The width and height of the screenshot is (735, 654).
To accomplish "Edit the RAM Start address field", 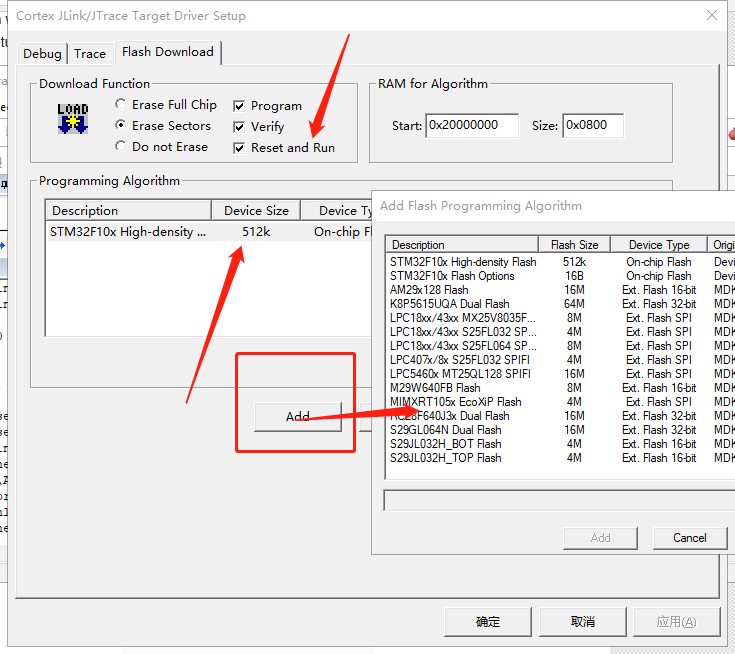I will pyautogui.click(x=472, y=125).
